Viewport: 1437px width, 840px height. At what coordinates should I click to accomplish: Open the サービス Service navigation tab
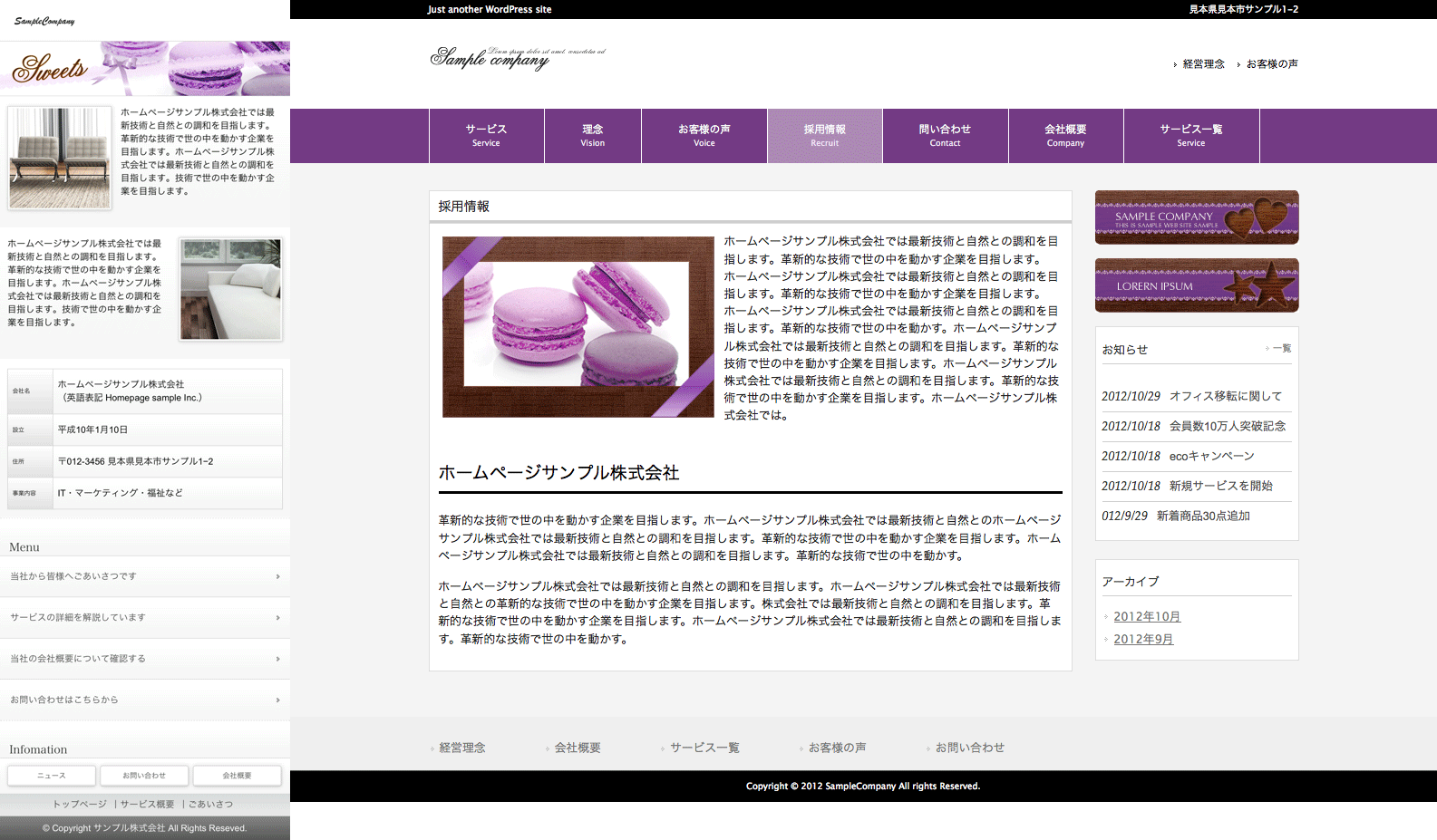point(486,136)
